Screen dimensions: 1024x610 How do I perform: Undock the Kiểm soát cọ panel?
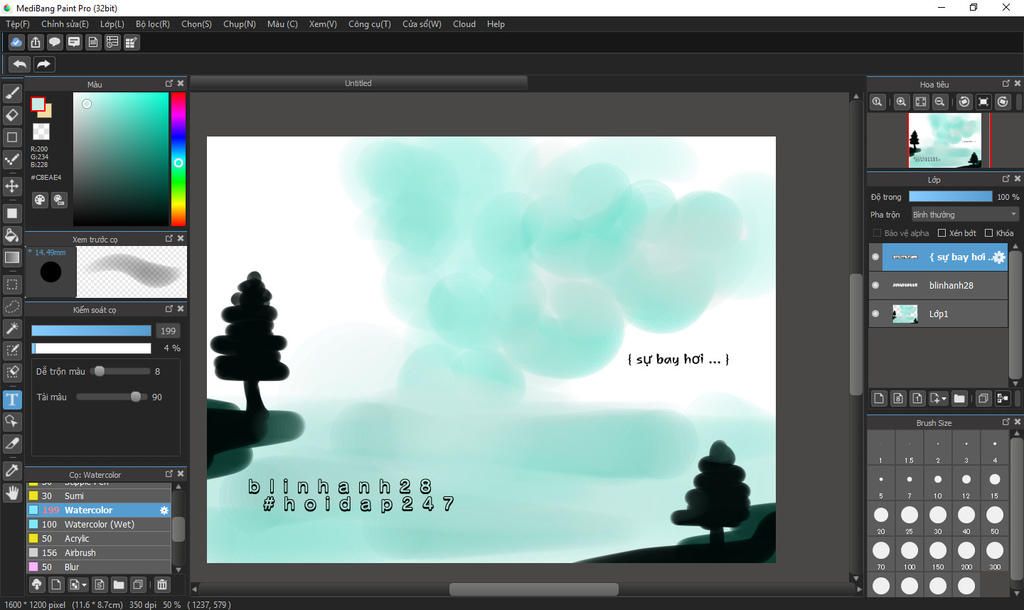tap(169, 309)
